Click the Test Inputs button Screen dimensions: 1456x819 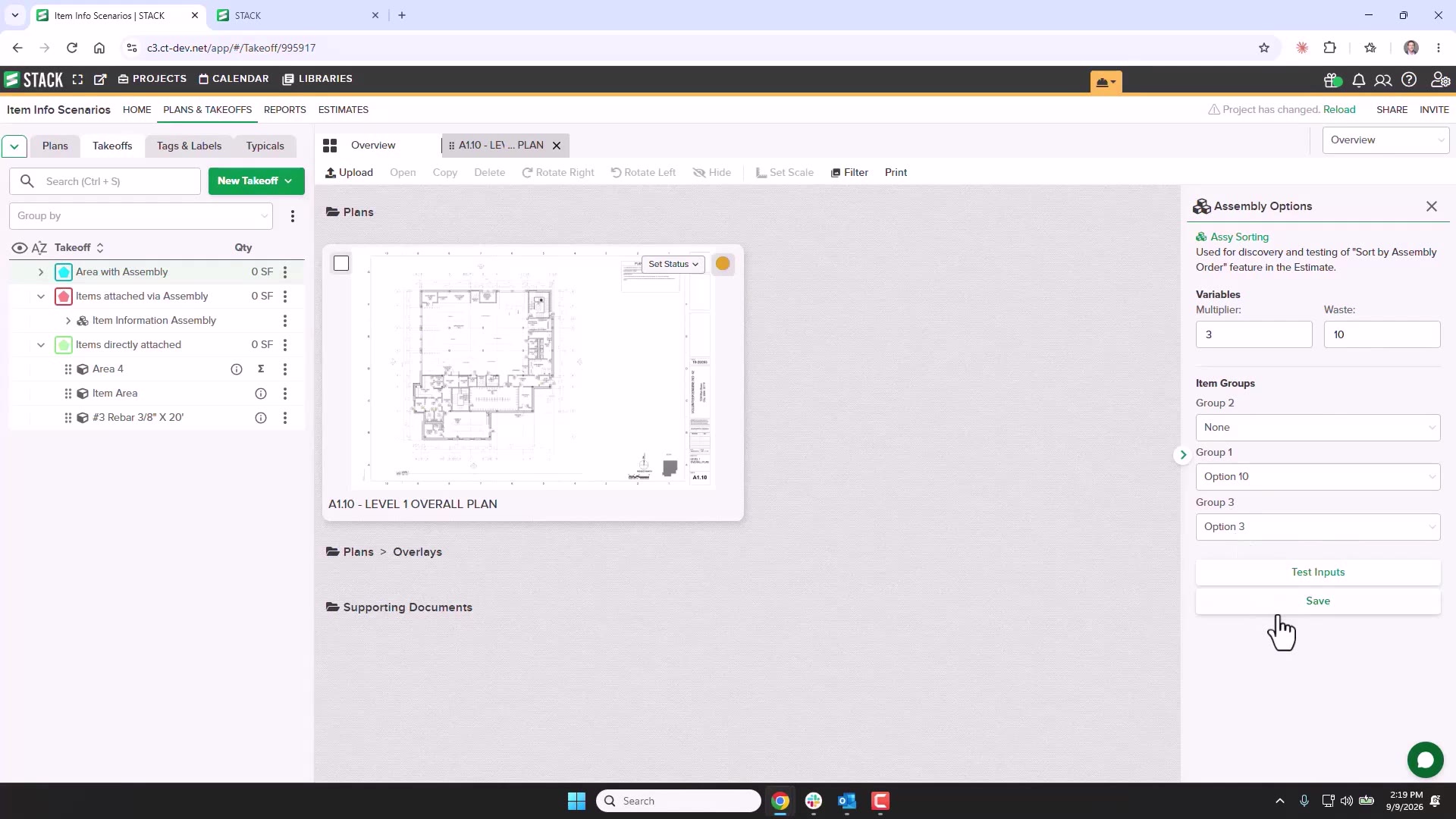point(1318,573)
